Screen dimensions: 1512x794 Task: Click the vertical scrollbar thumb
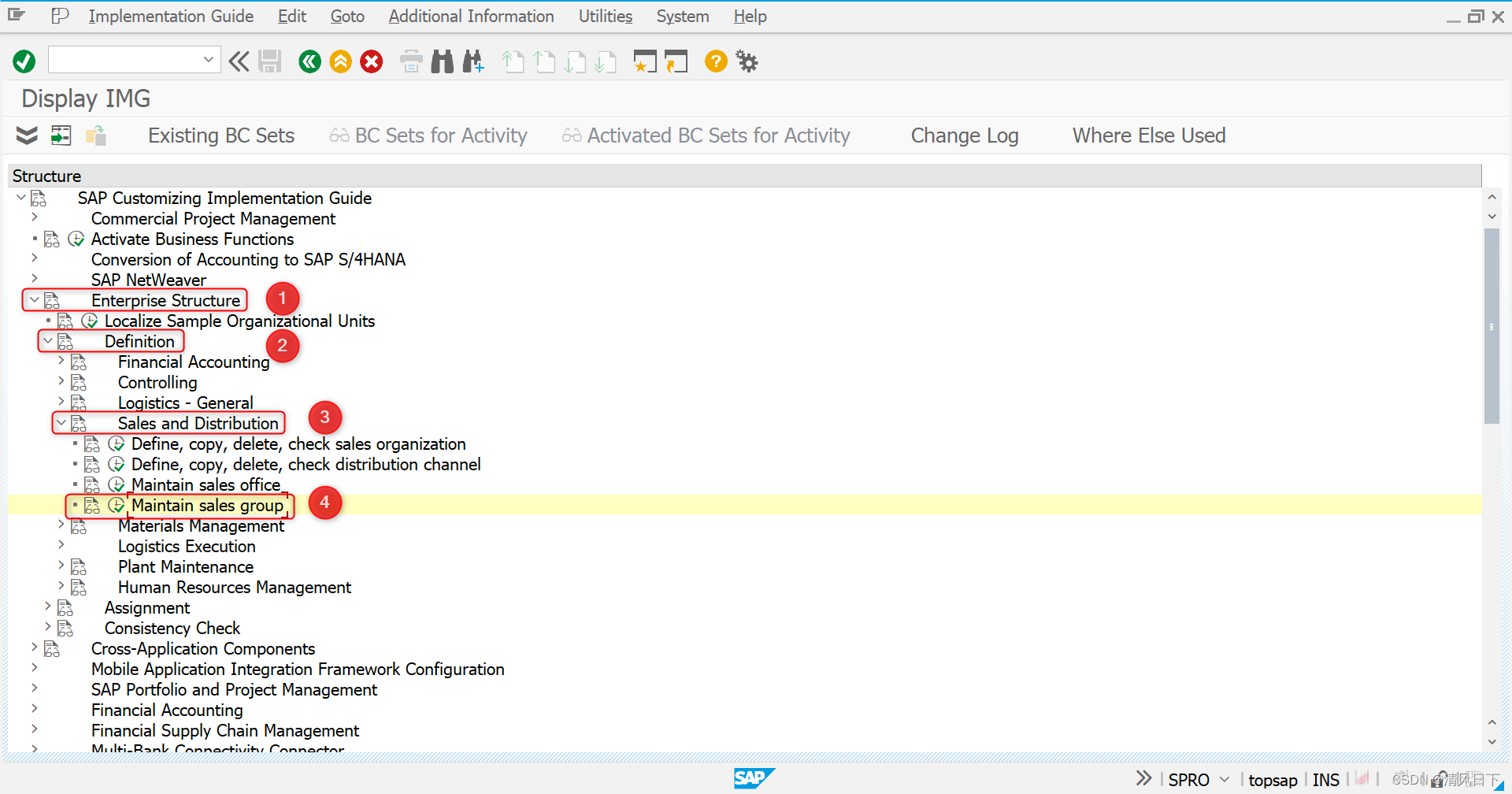click(x=1491, y=326)
